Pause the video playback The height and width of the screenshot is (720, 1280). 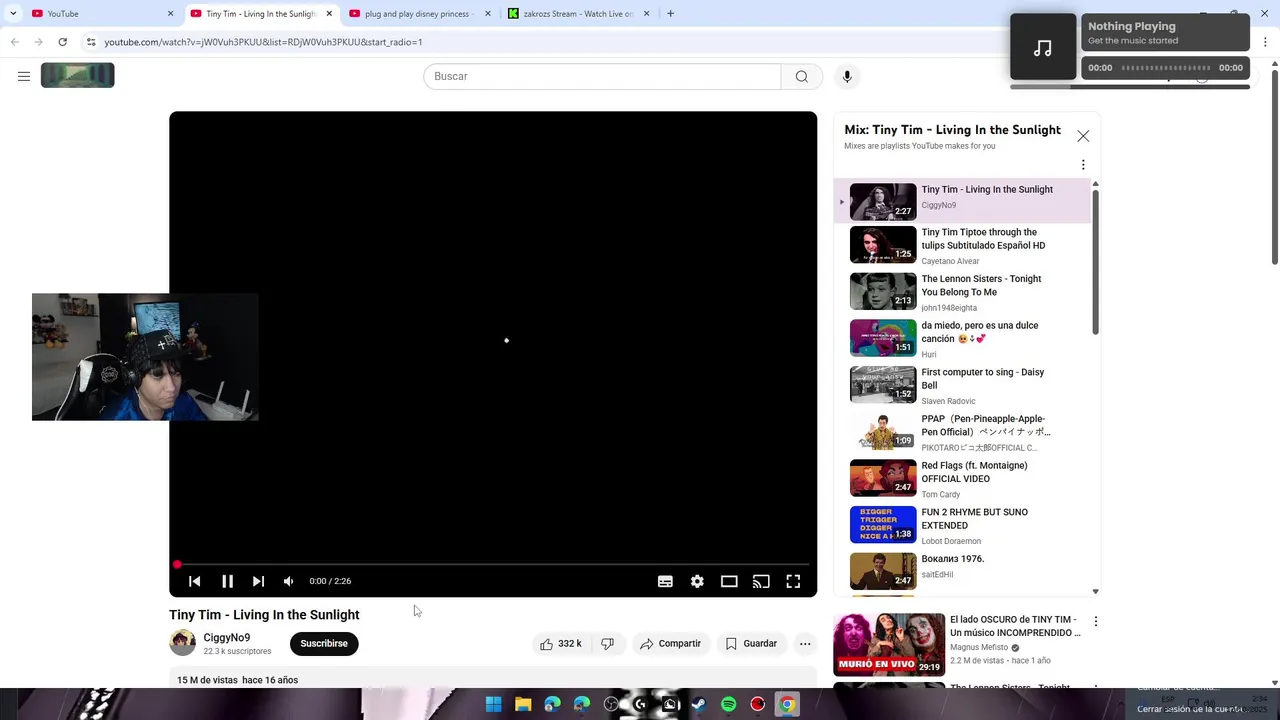(x=227, y=581)
